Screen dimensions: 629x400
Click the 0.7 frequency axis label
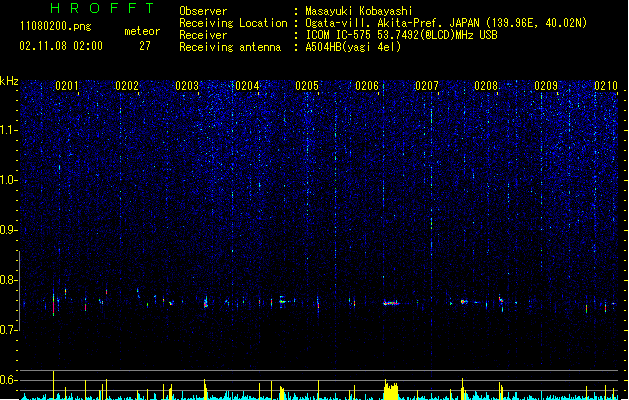tap(8, 330)
